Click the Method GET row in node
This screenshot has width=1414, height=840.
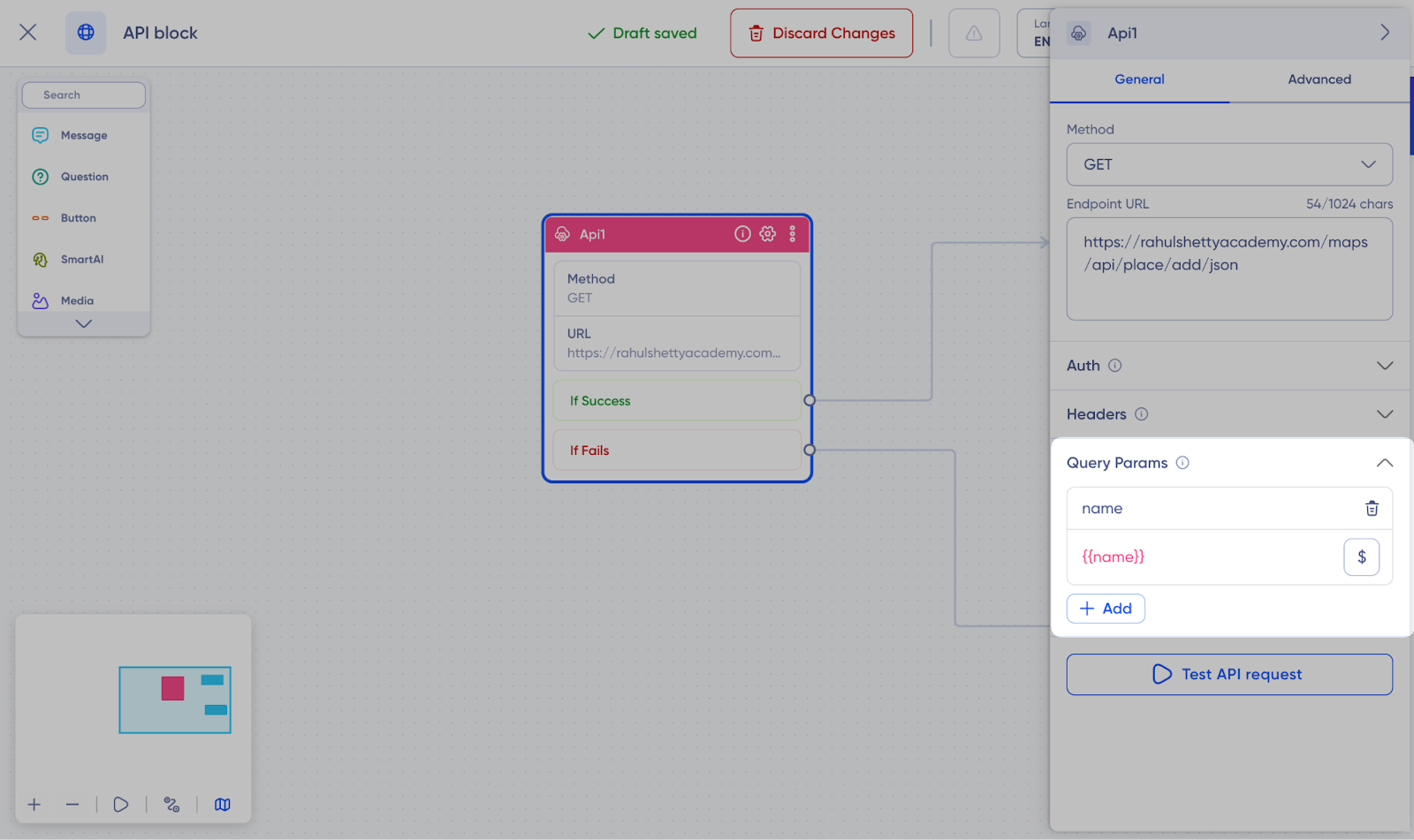(x=677, y=289)
